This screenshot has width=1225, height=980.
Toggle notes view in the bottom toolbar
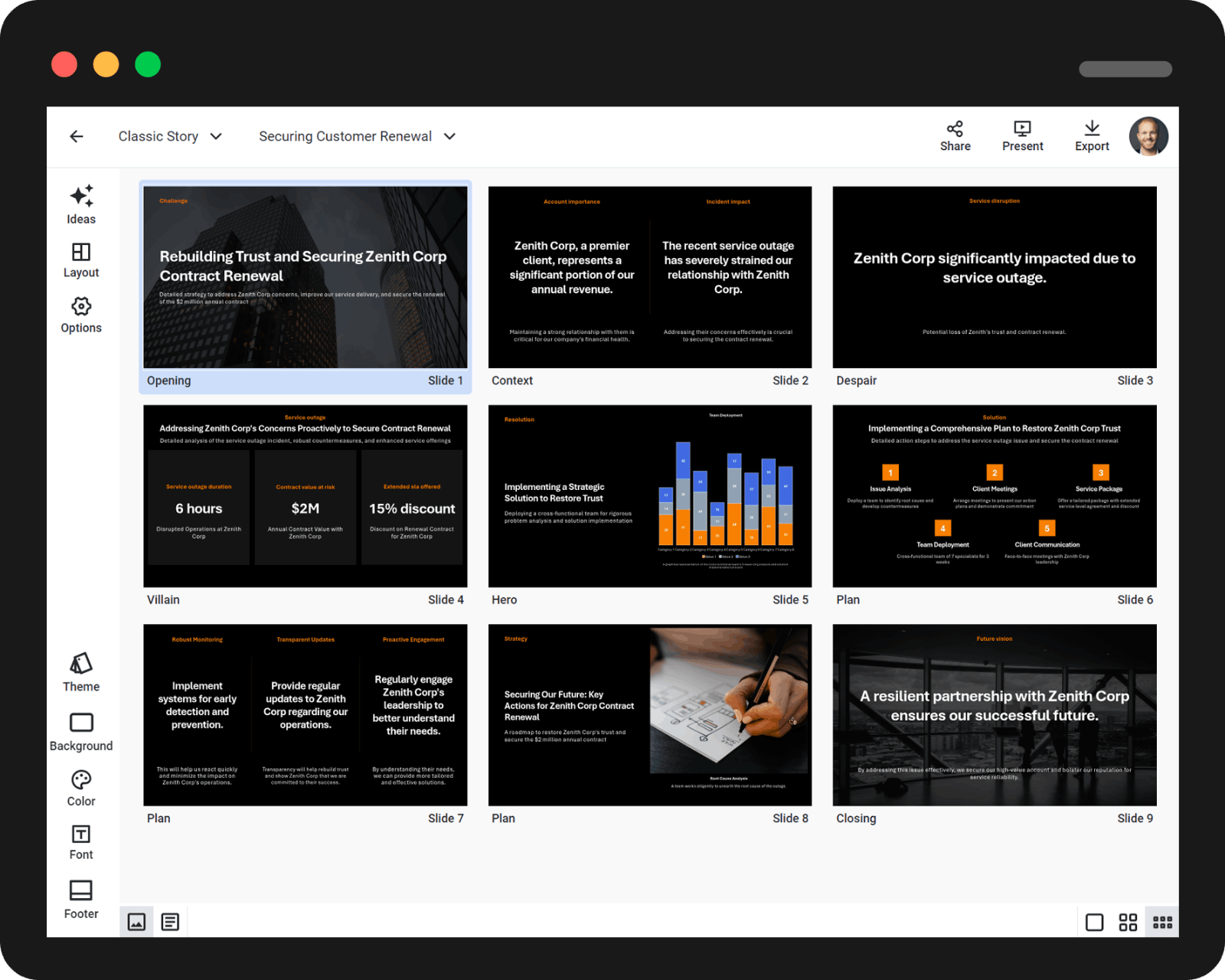[170, 921]
